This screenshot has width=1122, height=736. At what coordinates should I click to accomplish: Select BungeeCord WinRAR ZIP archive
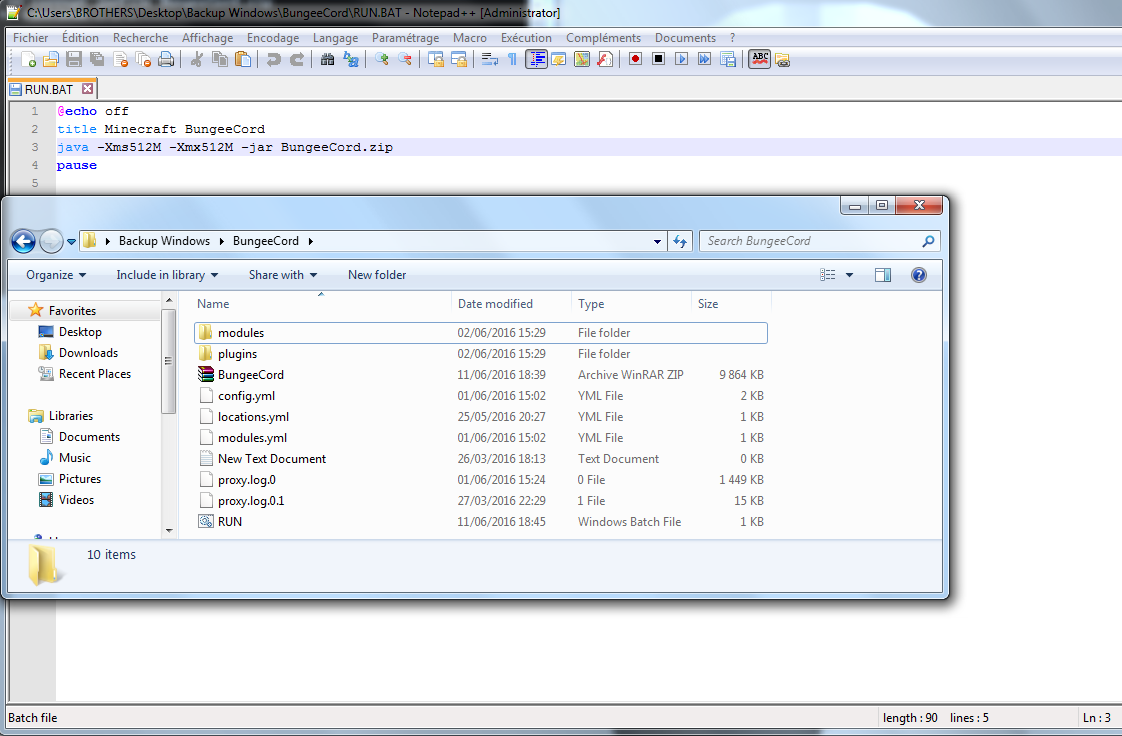(480, 375)
